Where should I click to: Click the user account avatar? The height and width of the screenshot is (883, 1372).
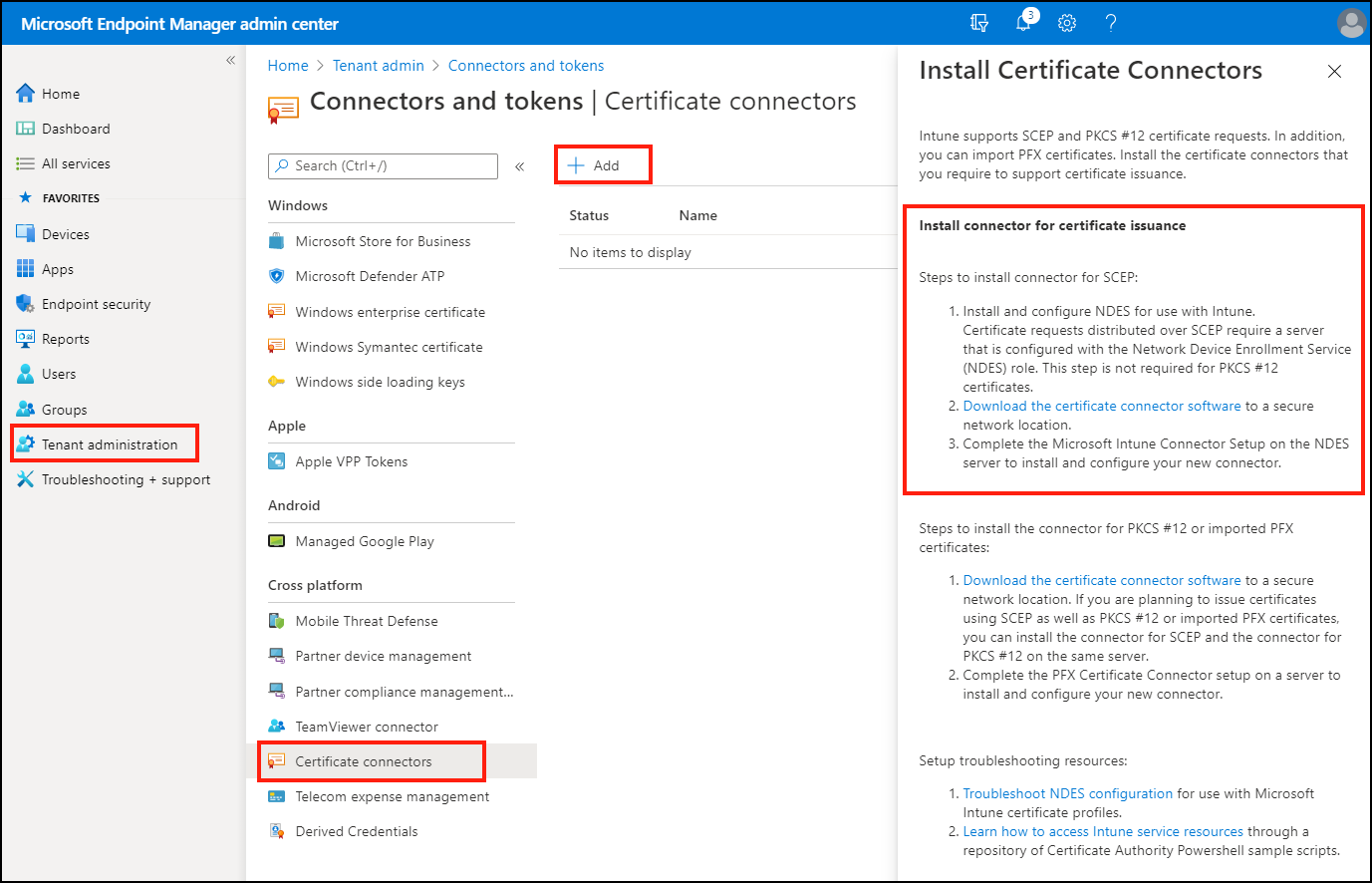click(x=1350, y=23)
